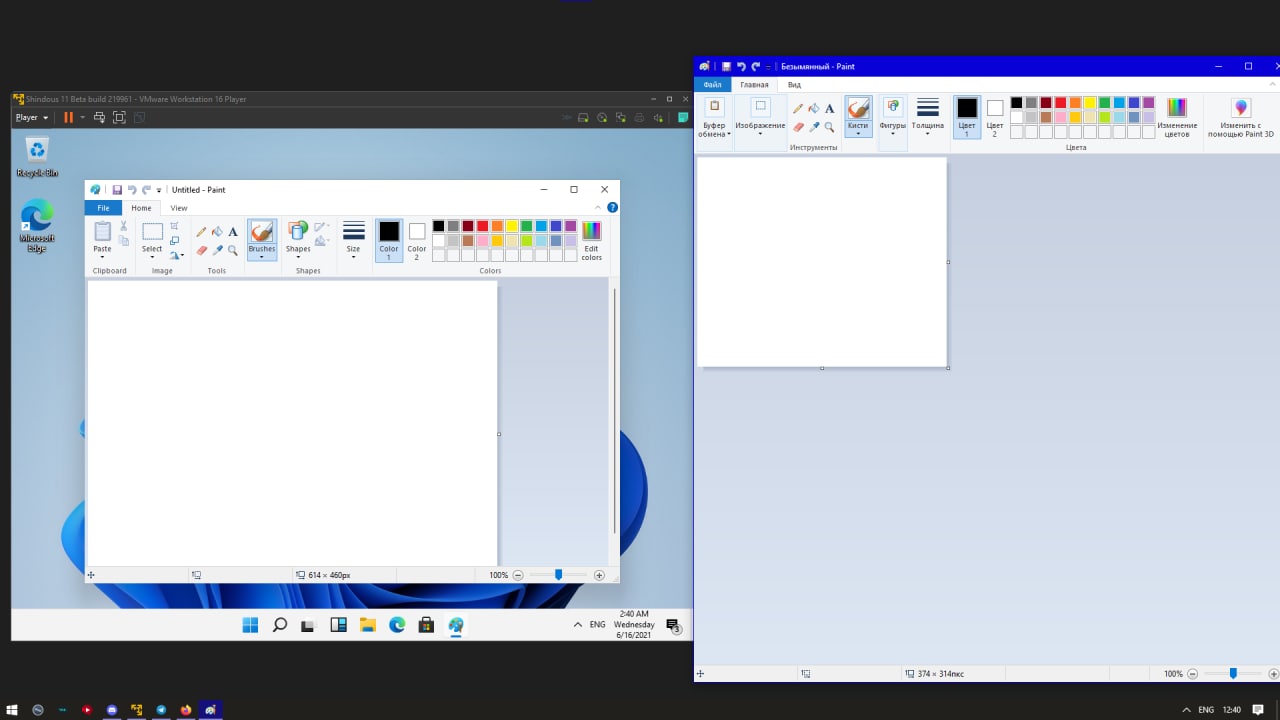Open Search on VM taskbar

point(280,625)
